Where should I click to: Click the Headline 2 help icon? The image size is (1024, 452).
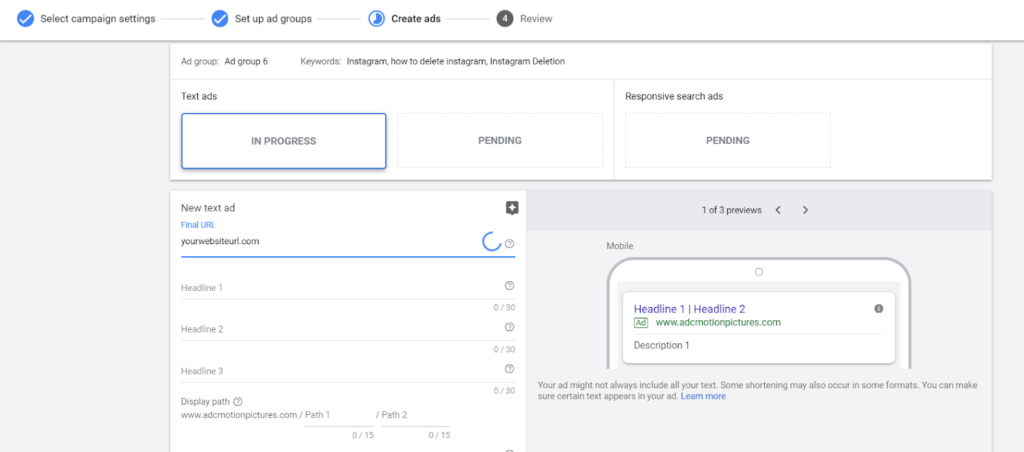coord(509,327)
